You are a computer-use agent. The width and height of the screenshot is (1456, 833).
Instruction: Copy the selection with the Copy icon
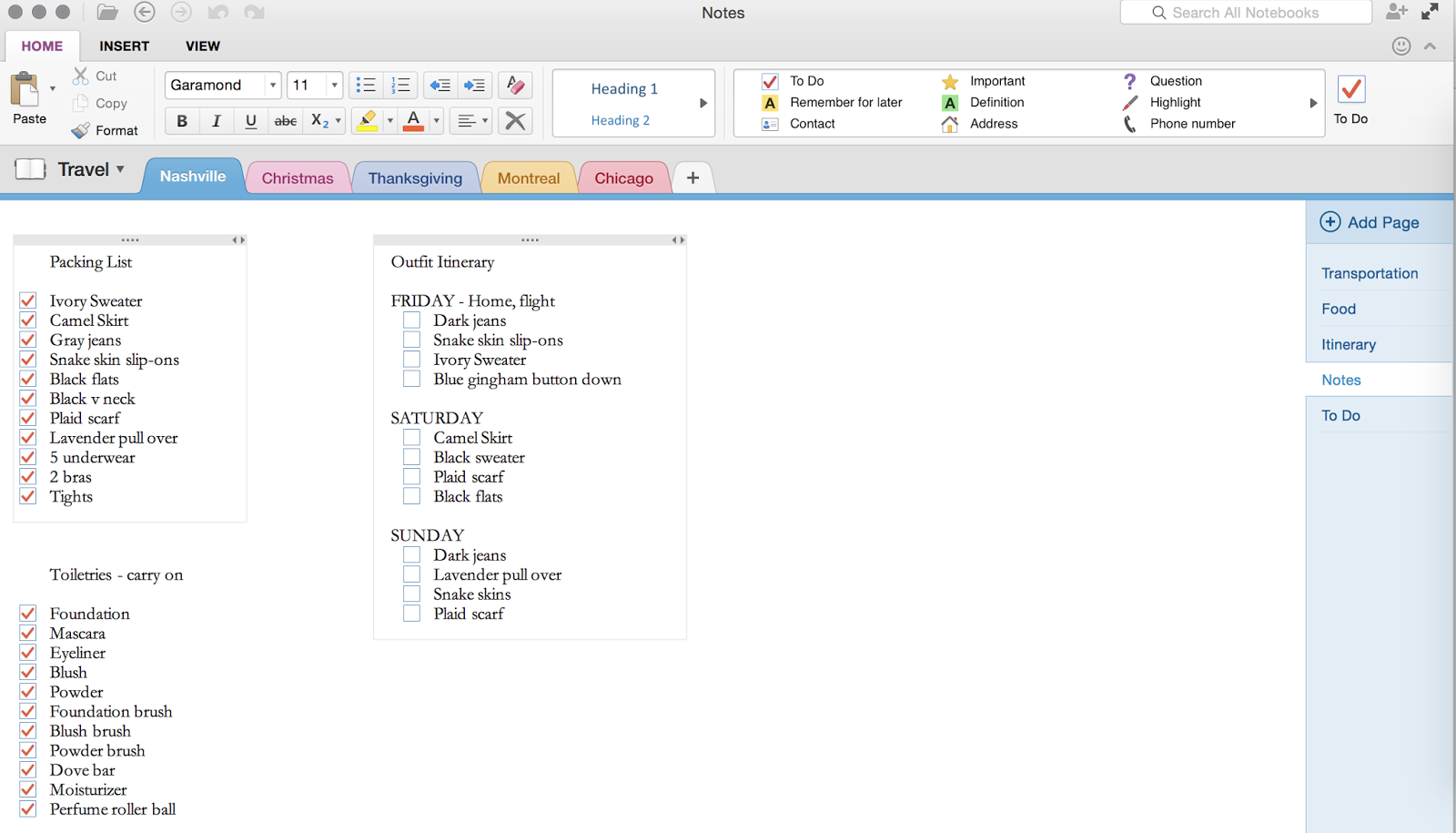tap(81, 103)
